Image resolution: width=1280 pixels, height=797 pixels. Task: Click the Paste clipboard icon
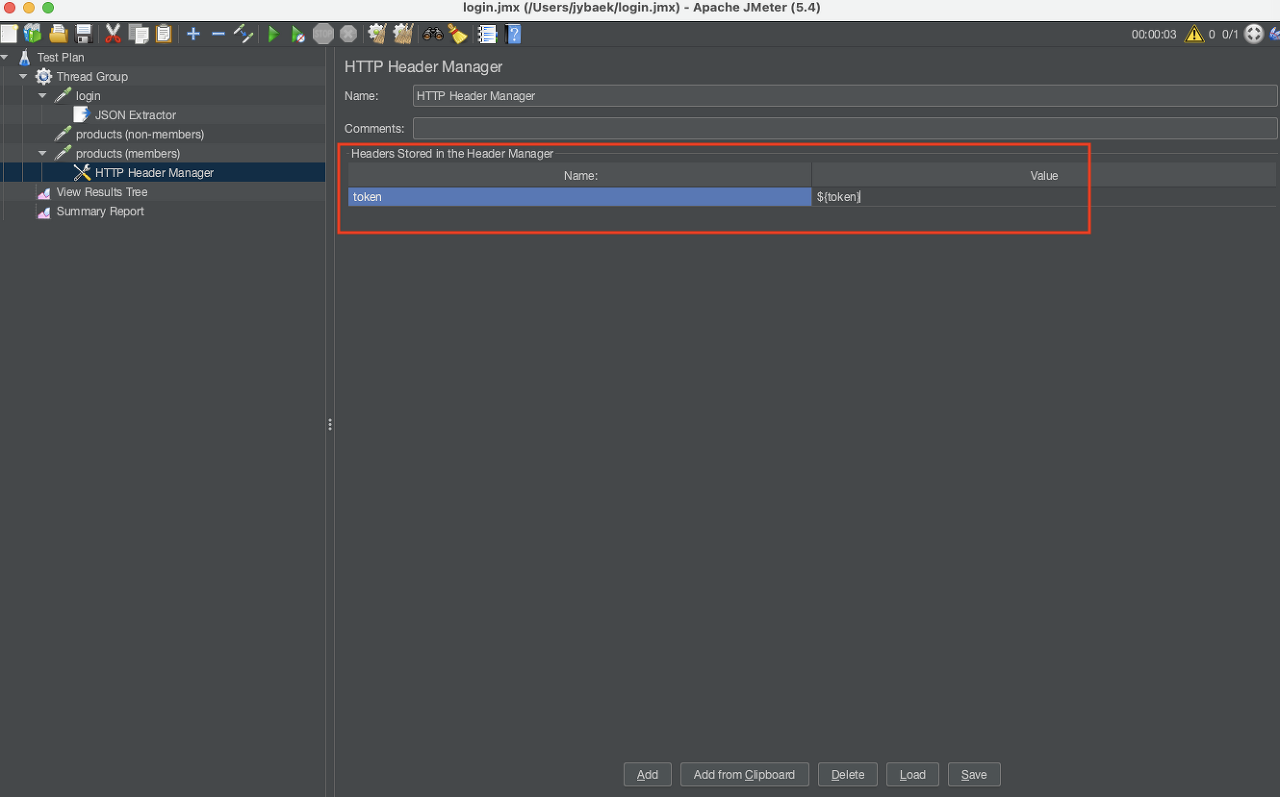[163, 34]
